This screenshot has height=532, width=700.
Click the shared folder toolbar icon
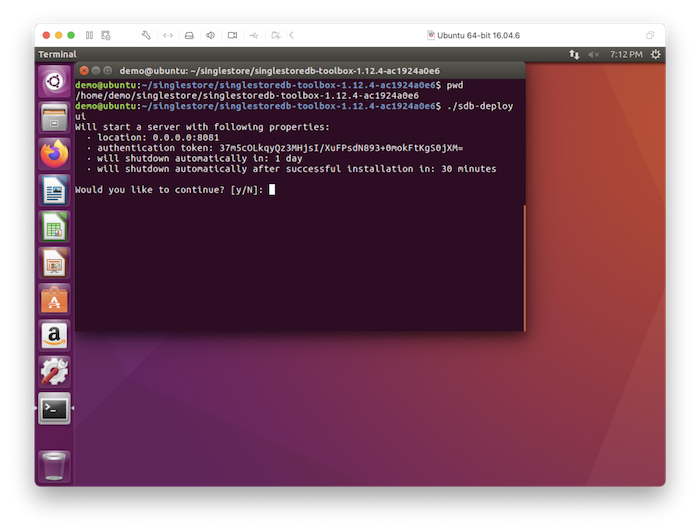click(276, 35)
